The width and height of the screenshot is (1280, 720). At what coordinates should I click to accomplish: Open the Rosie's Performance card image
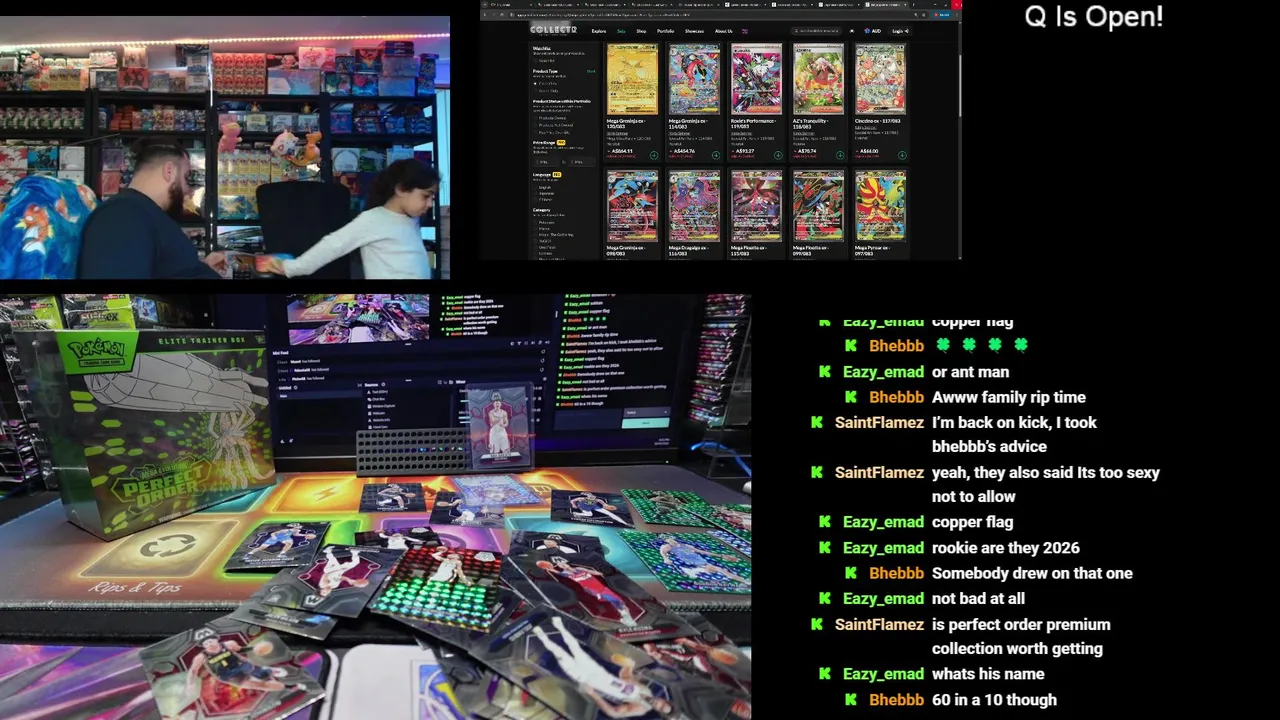click(x=756, y=79)
